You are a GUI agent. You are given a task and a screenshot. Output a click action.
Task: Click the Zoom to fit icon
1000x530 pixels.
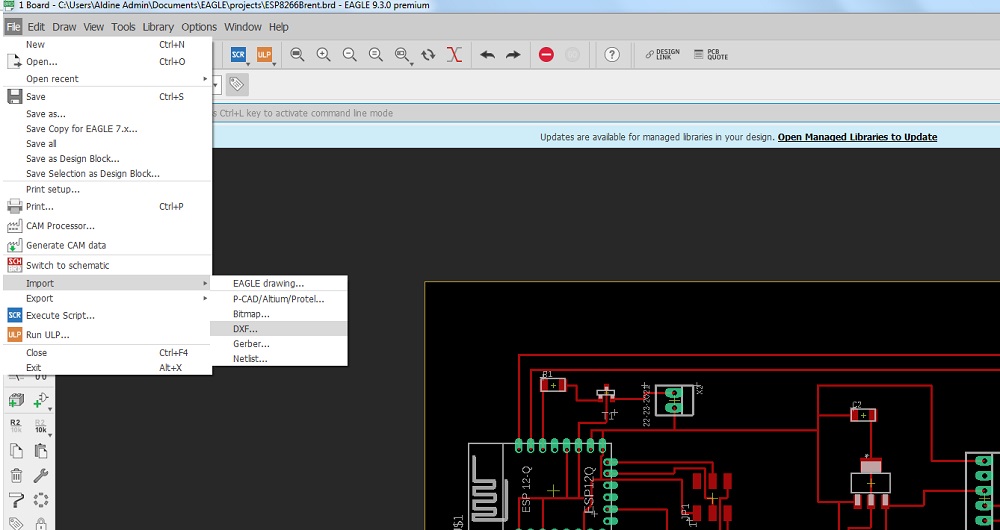(x=297, y=55)
